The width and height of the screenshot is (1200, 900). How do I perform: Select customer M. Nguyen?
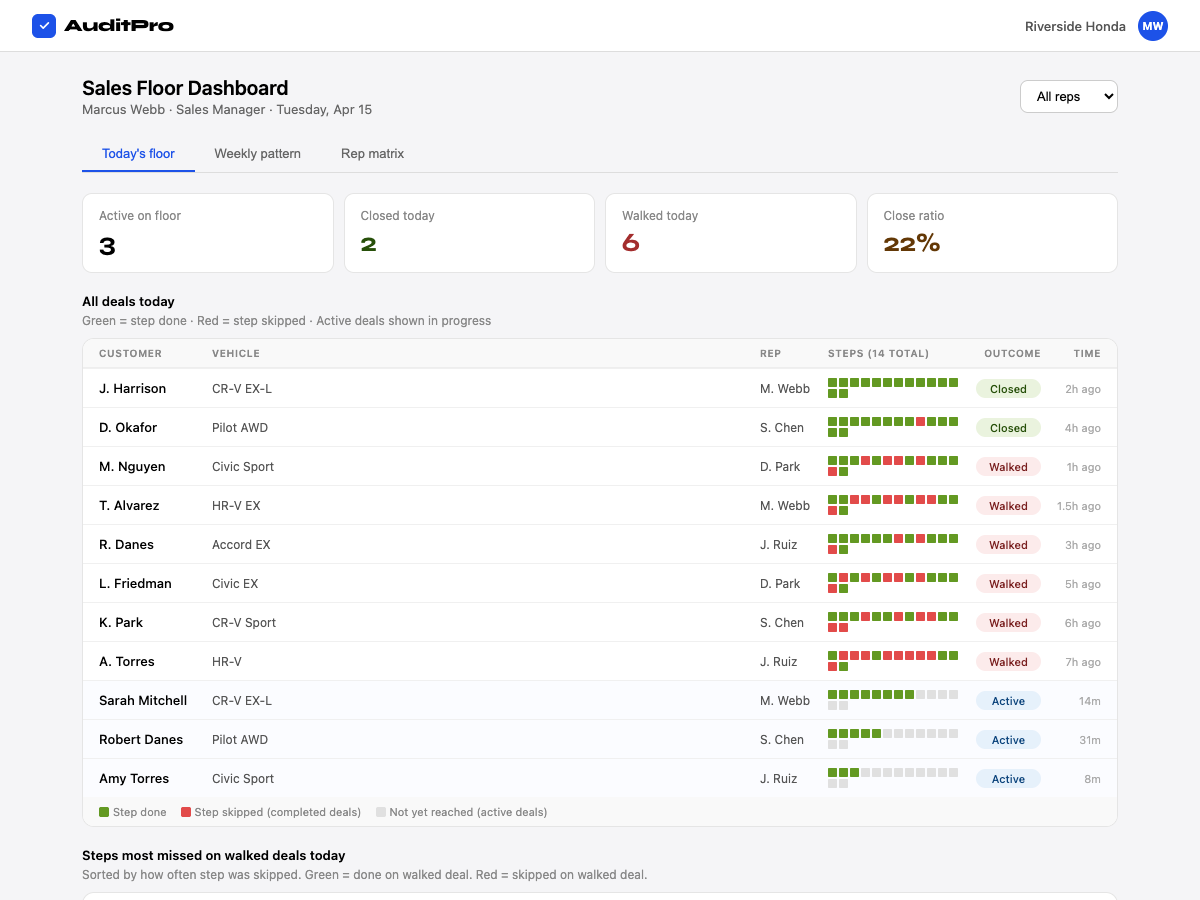point(132,467)
